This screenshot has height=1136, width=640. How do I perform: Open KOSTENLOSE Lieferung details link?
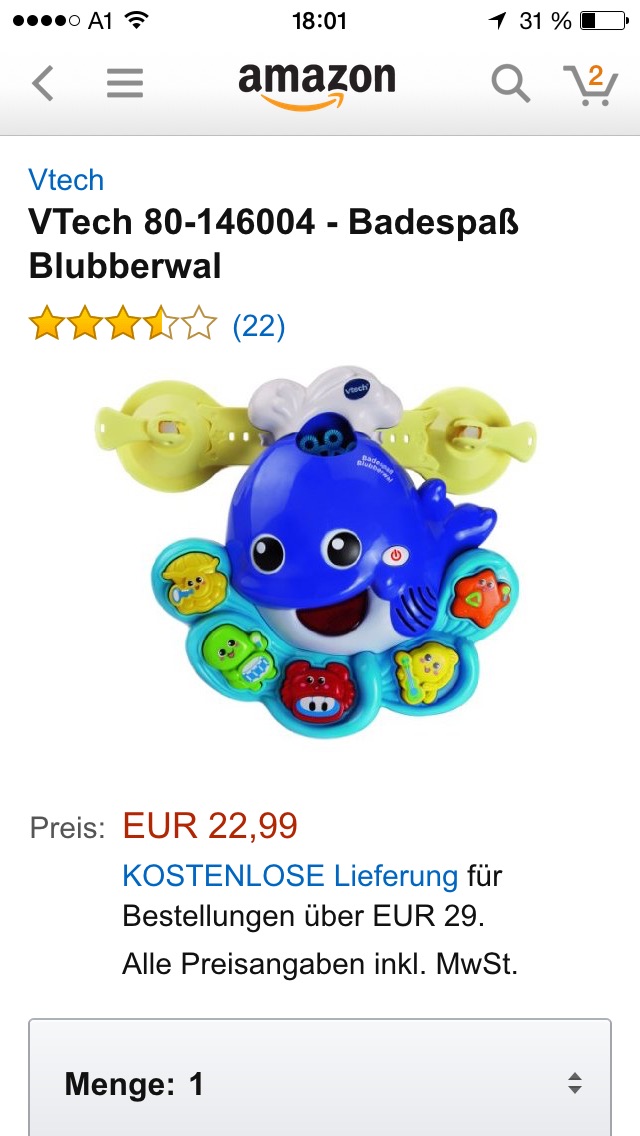[290, 876]
